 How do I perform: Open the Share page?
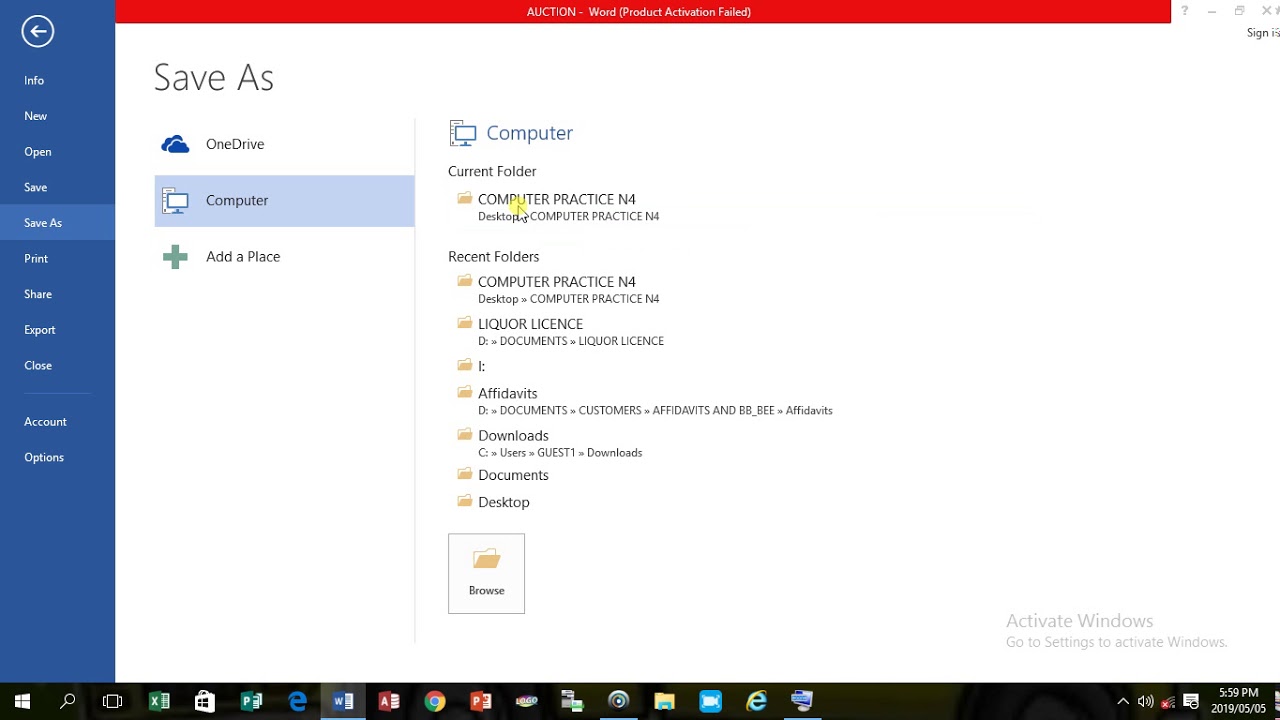37,294
